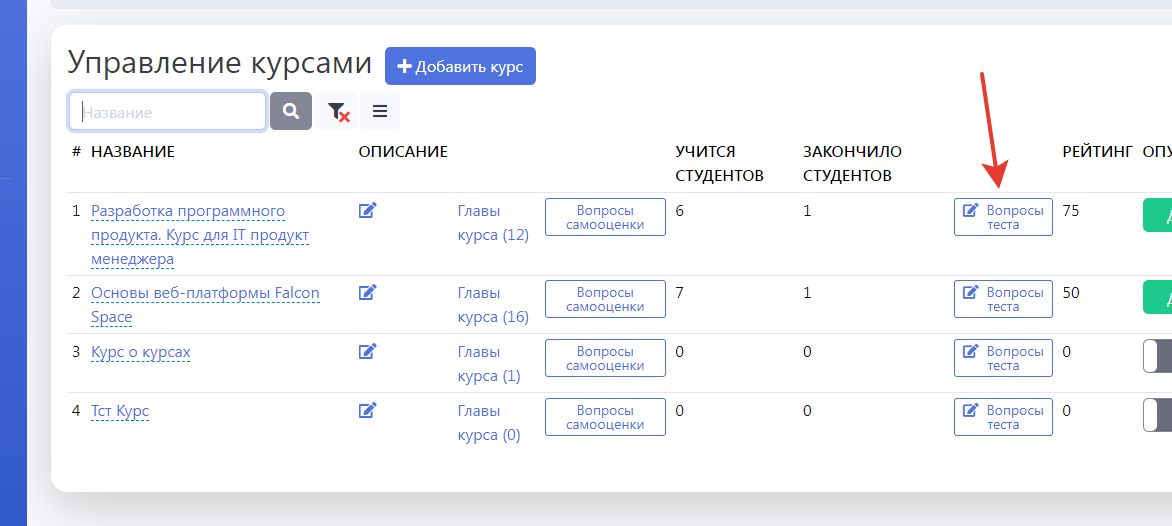The image size is (1172, 526).
Task: Open the hamburger list menu icon
Action: [380, 111]
